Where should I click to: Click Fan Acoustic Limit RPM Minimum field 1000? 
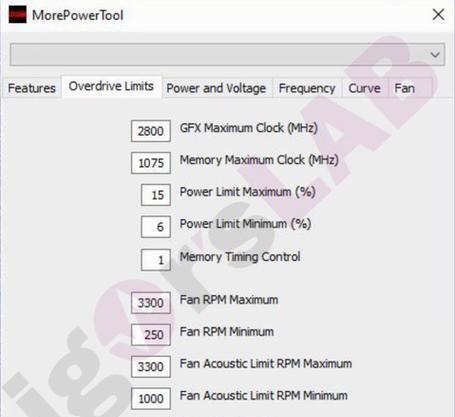click(x=151, y=399)
